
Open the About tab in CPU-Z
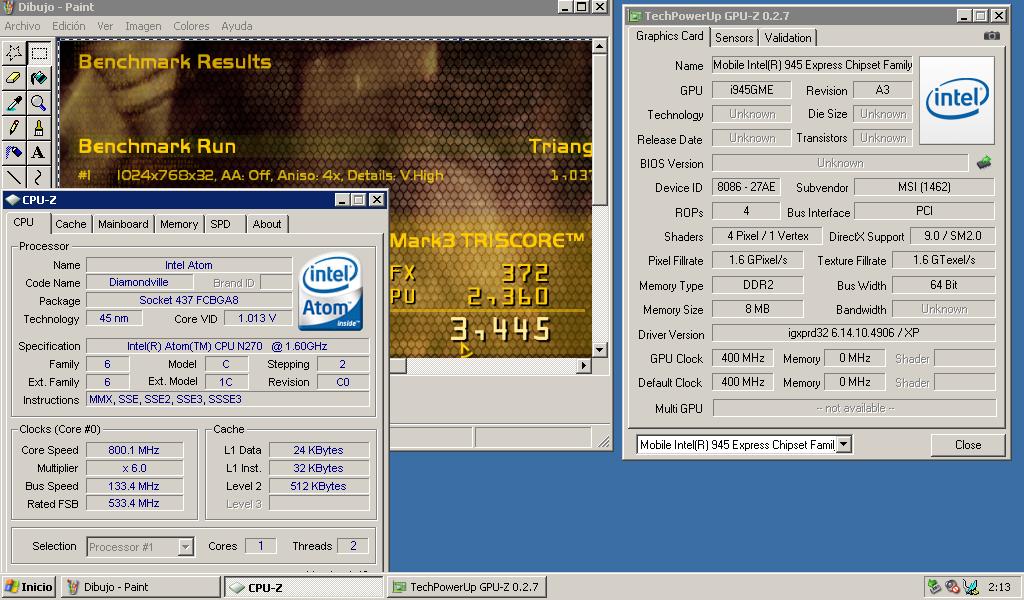267,224
